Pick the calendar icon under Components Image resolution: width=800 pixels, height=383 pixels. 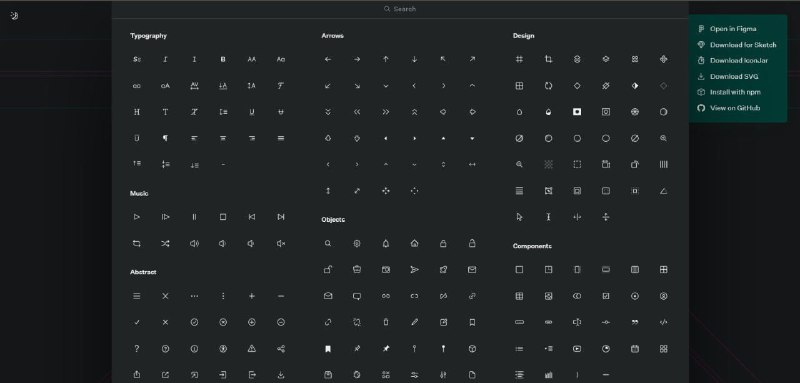(635, 349)
